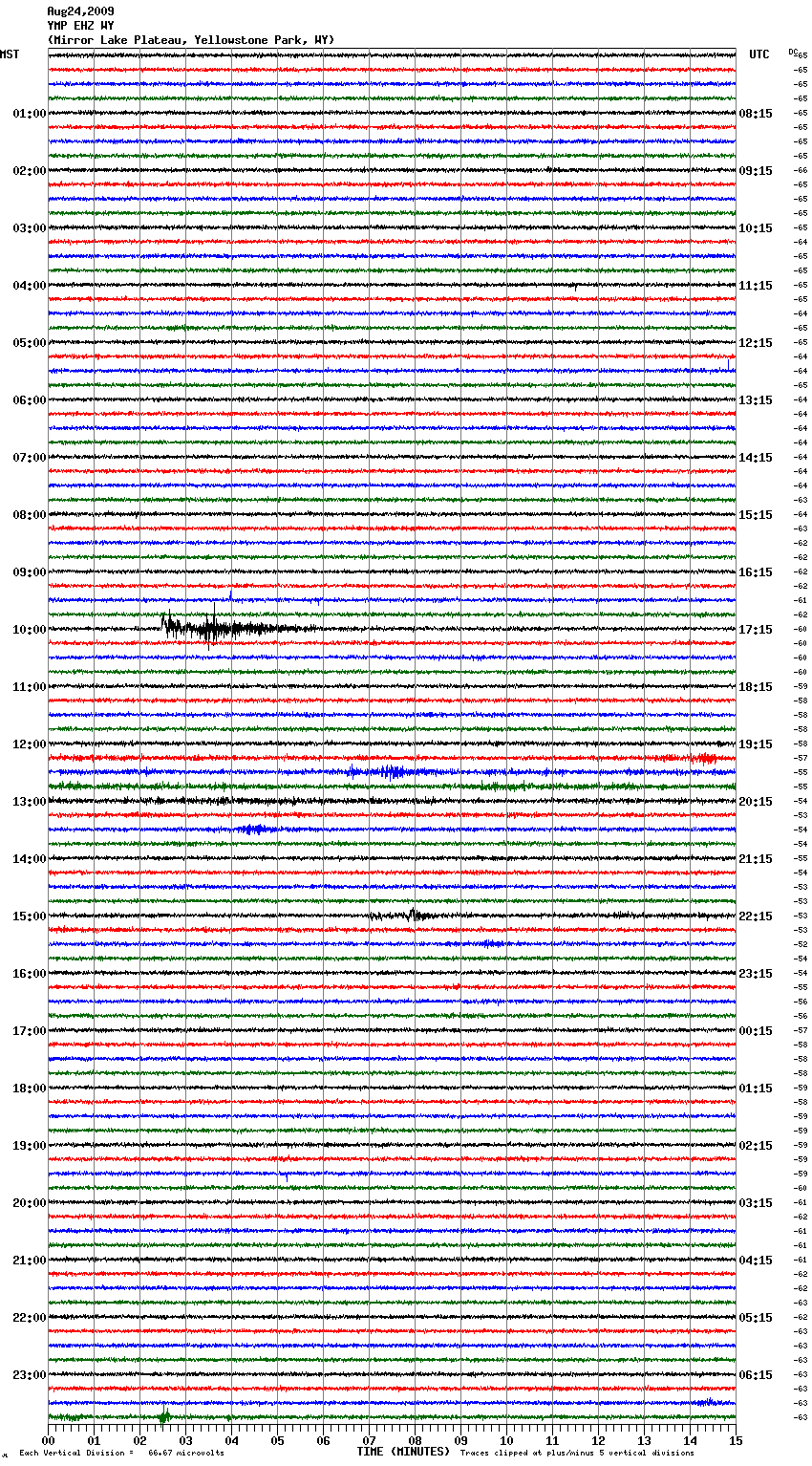Click the 17:15 UTC time label
Viewport: 812px width, 1466px height.
point(756,630)
